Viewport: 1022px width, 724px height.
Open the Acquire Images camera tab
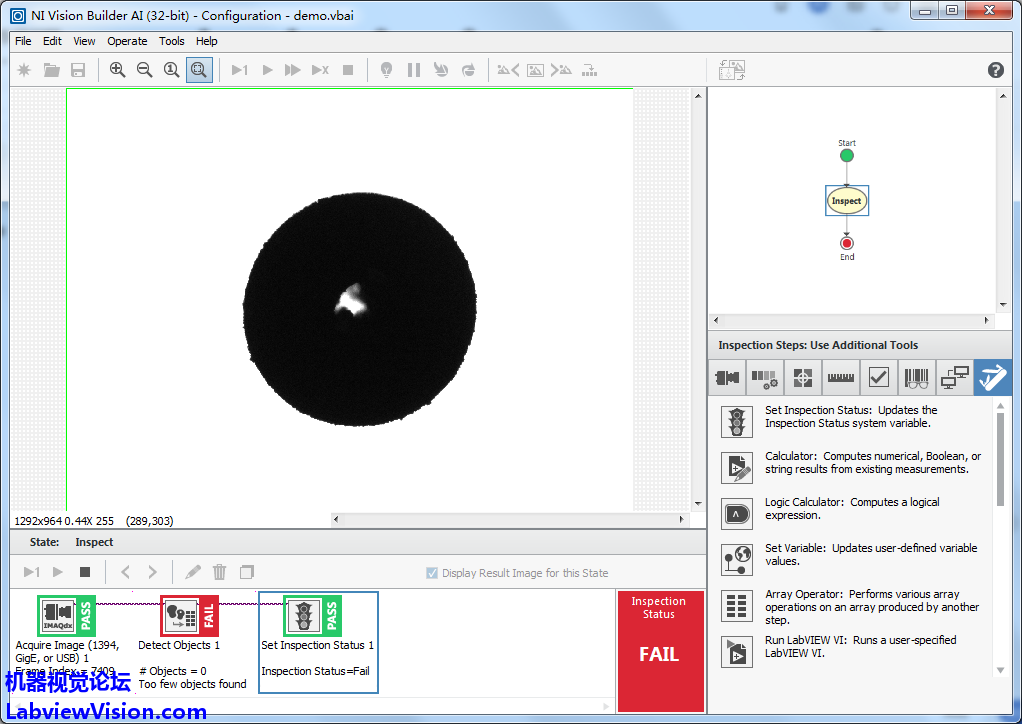[727, 378]
